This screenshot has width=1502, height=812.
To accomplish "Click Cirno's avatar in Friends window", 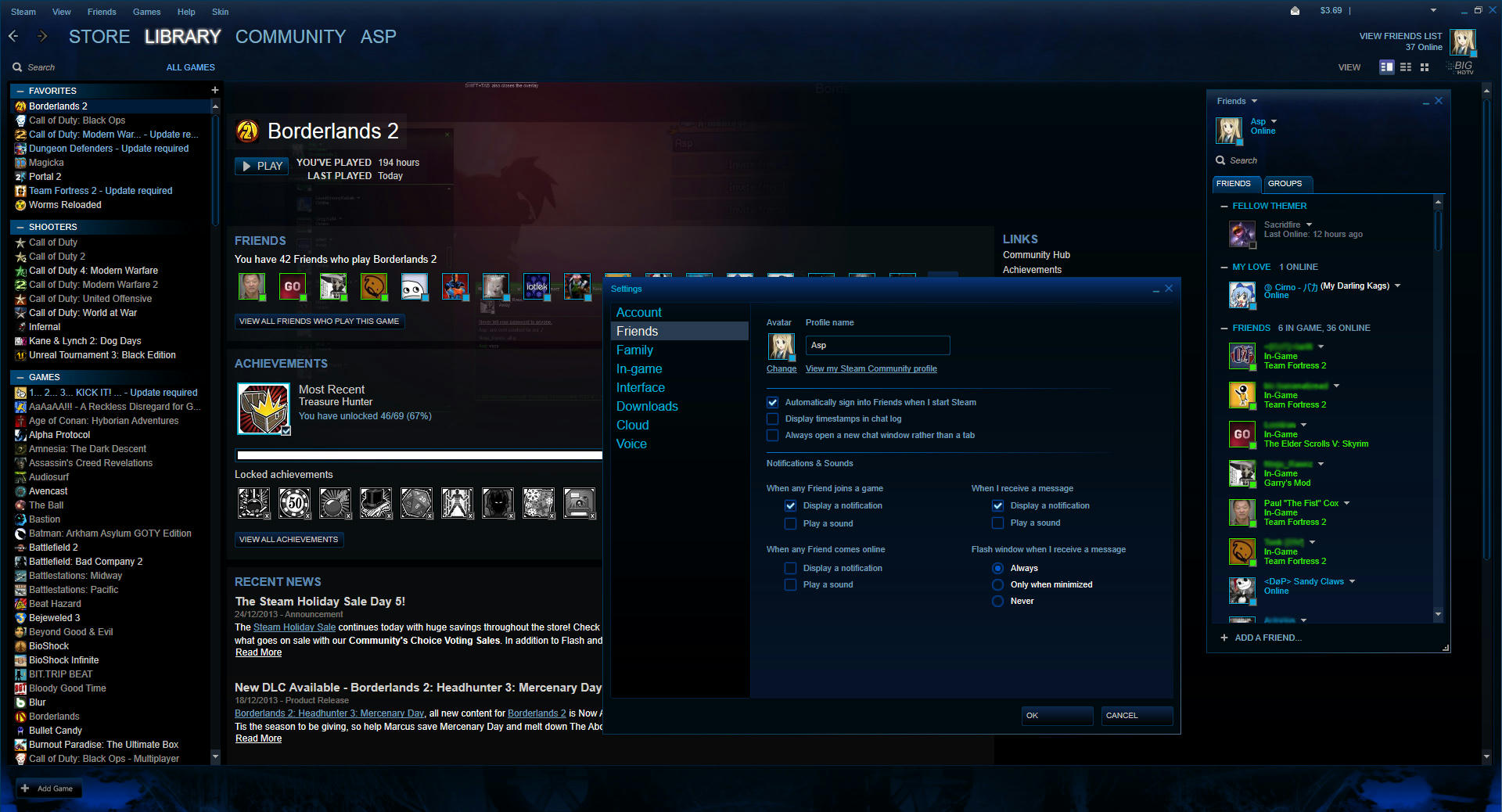I will coord(1241,295).
